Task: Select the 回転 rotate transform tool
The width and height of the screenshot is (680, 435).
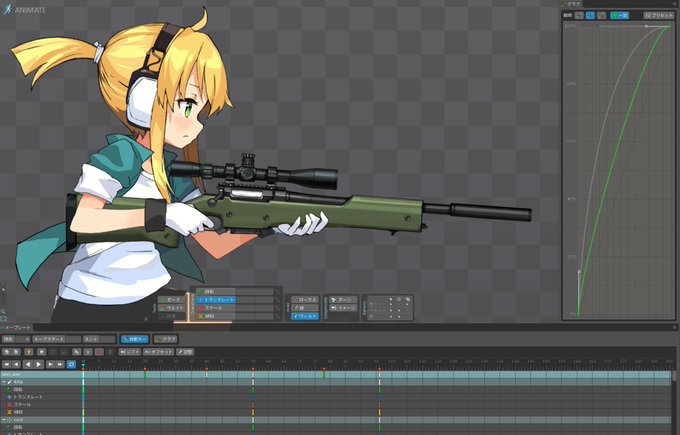Action: point(216,291)
